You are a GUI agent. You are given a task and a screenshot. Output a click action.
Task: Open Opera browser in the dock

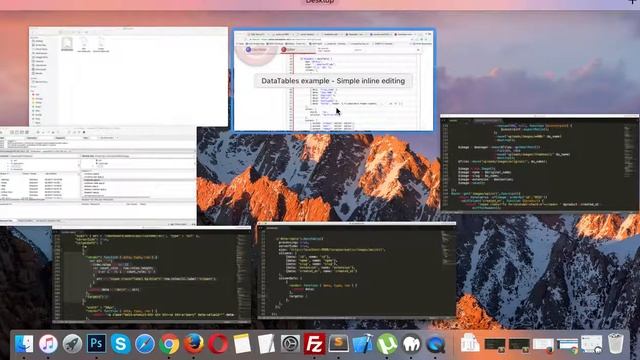click(218, 344)
